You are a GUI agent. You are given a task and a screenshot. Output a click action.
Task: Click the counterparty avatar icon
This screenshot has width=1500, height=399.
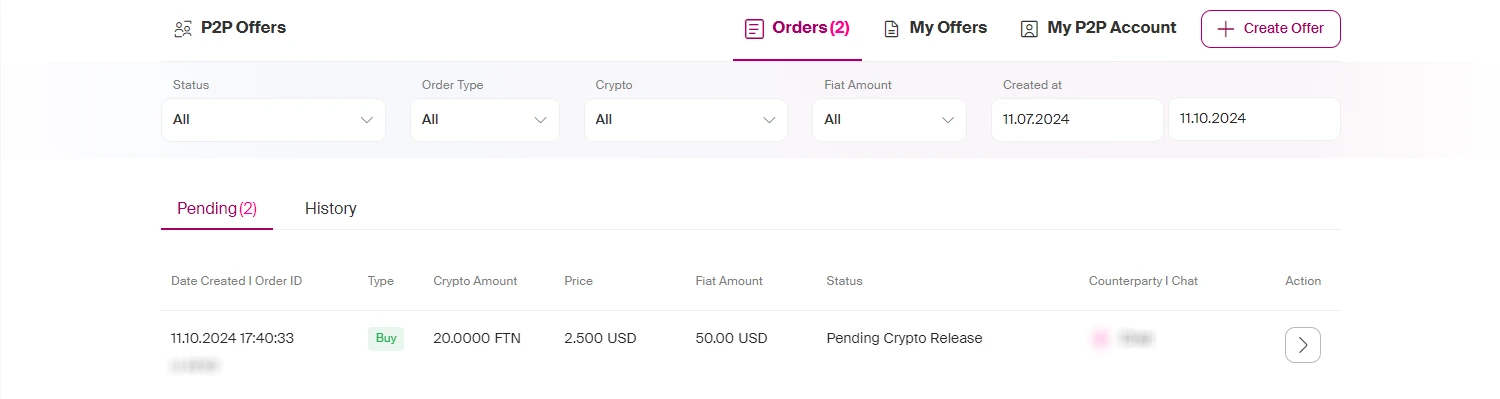pos(1100,339)
